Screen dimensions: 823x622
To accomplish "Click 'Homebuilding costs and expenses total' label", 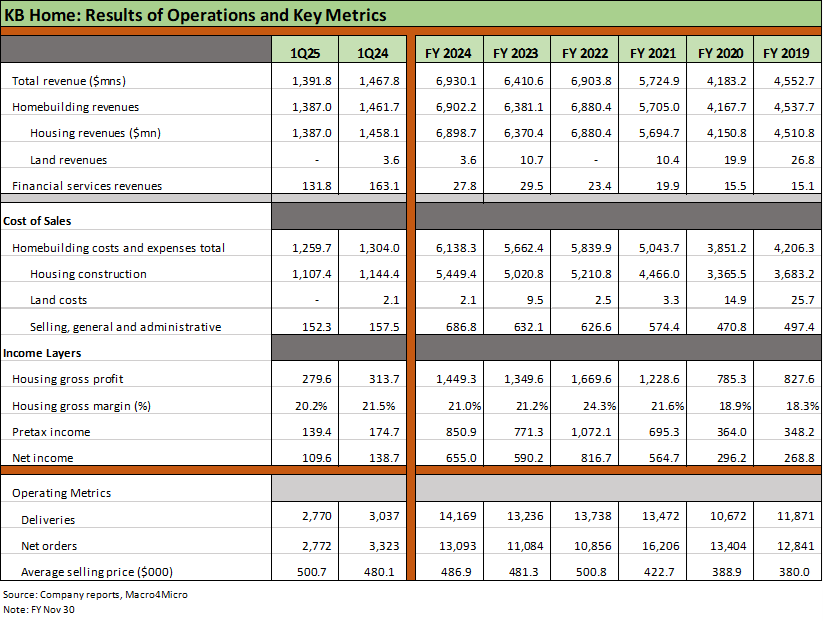I will click(119, 248).
